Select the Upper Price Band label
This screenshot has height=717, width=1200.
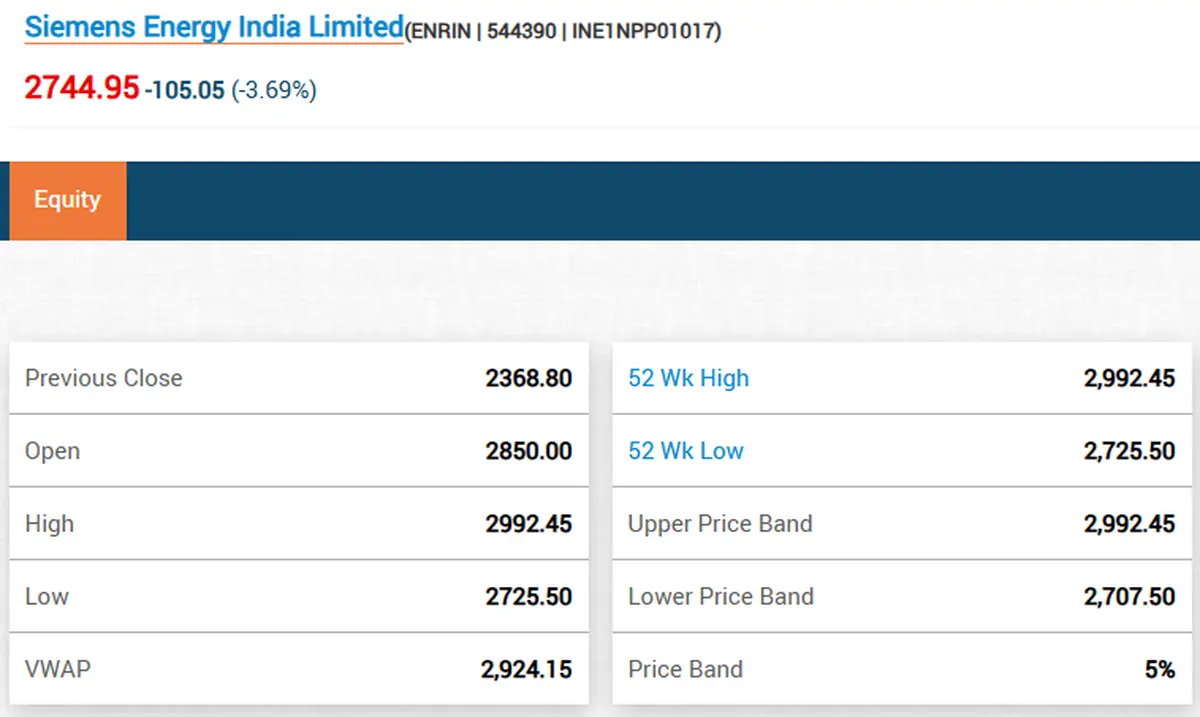click(720, 524)
